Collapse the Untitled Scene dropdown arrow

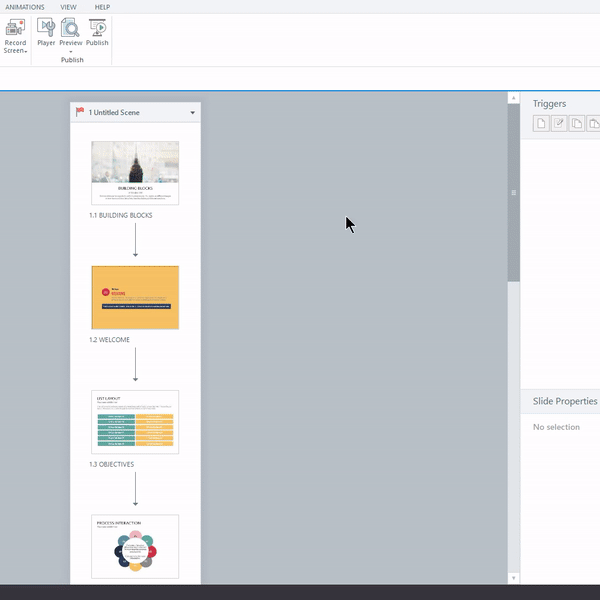coord(192,112)
